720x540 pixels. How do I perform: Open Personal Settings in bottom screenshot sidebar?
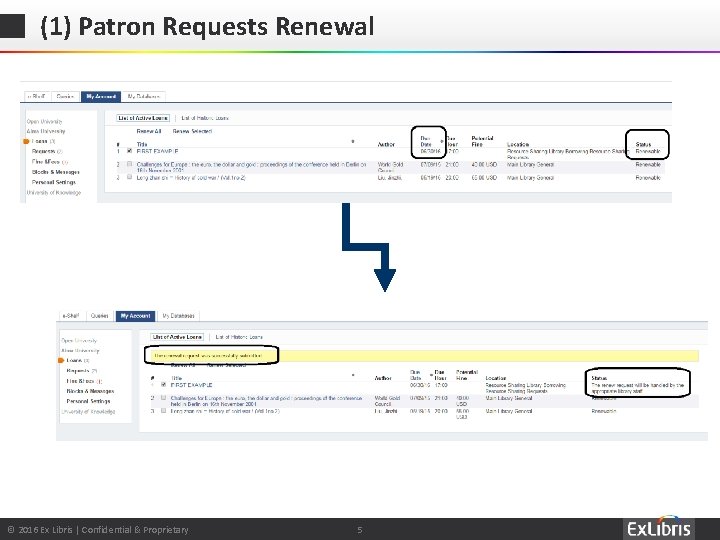(88, 401)
